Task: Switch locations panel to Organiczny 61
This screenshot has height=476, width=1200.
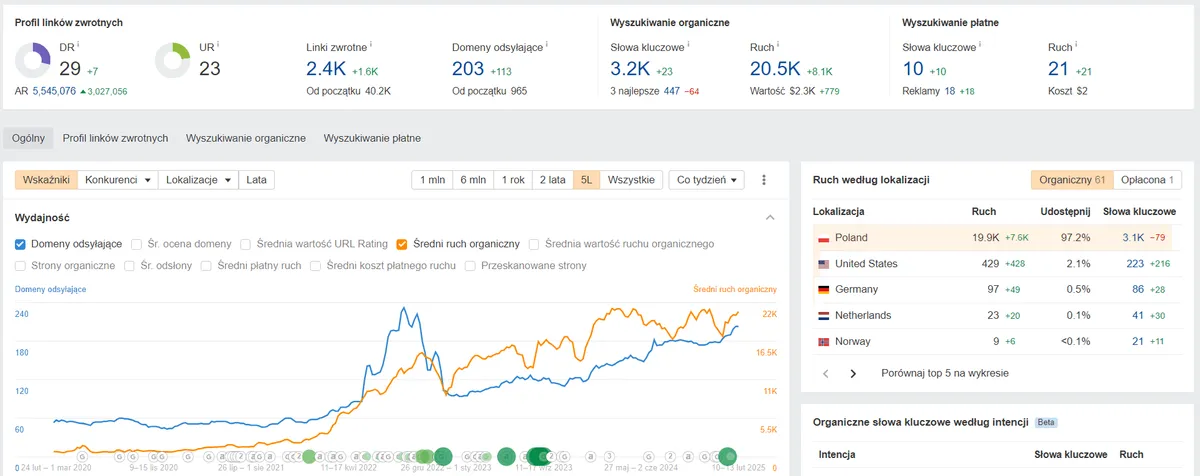Action: pos(1071,180)
